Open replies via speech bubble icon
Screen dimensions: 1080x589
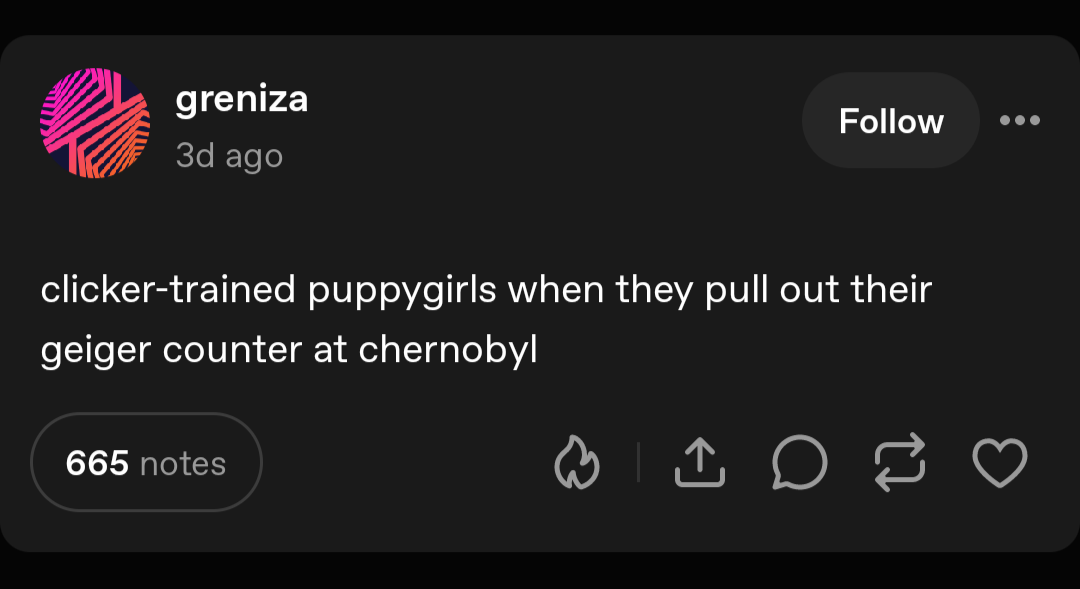click(x=799, y=463)
